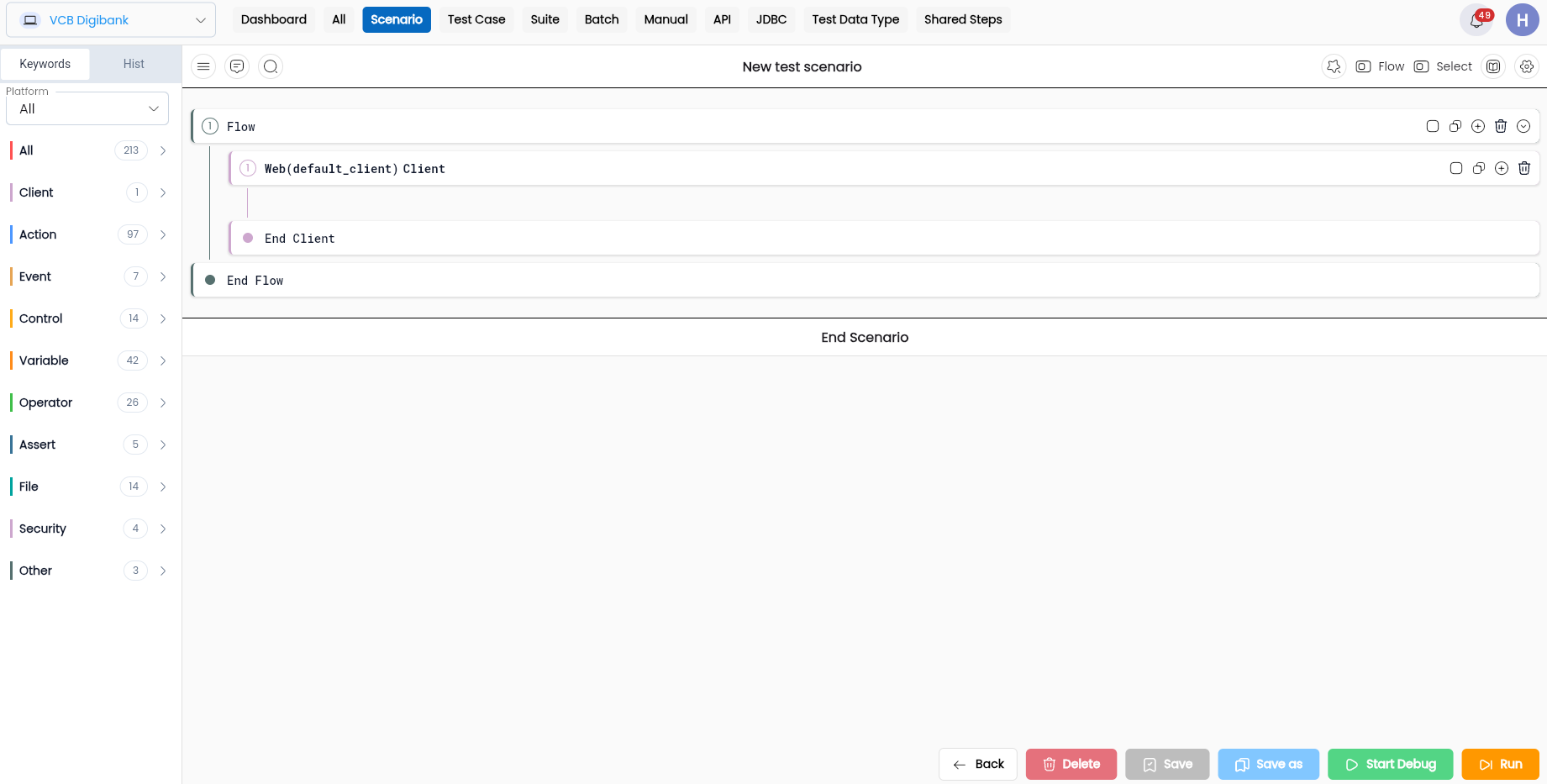Select the Keywords tab
Image resolution: width=1547 pixels, height=784 pixels.
click(45, 64)
